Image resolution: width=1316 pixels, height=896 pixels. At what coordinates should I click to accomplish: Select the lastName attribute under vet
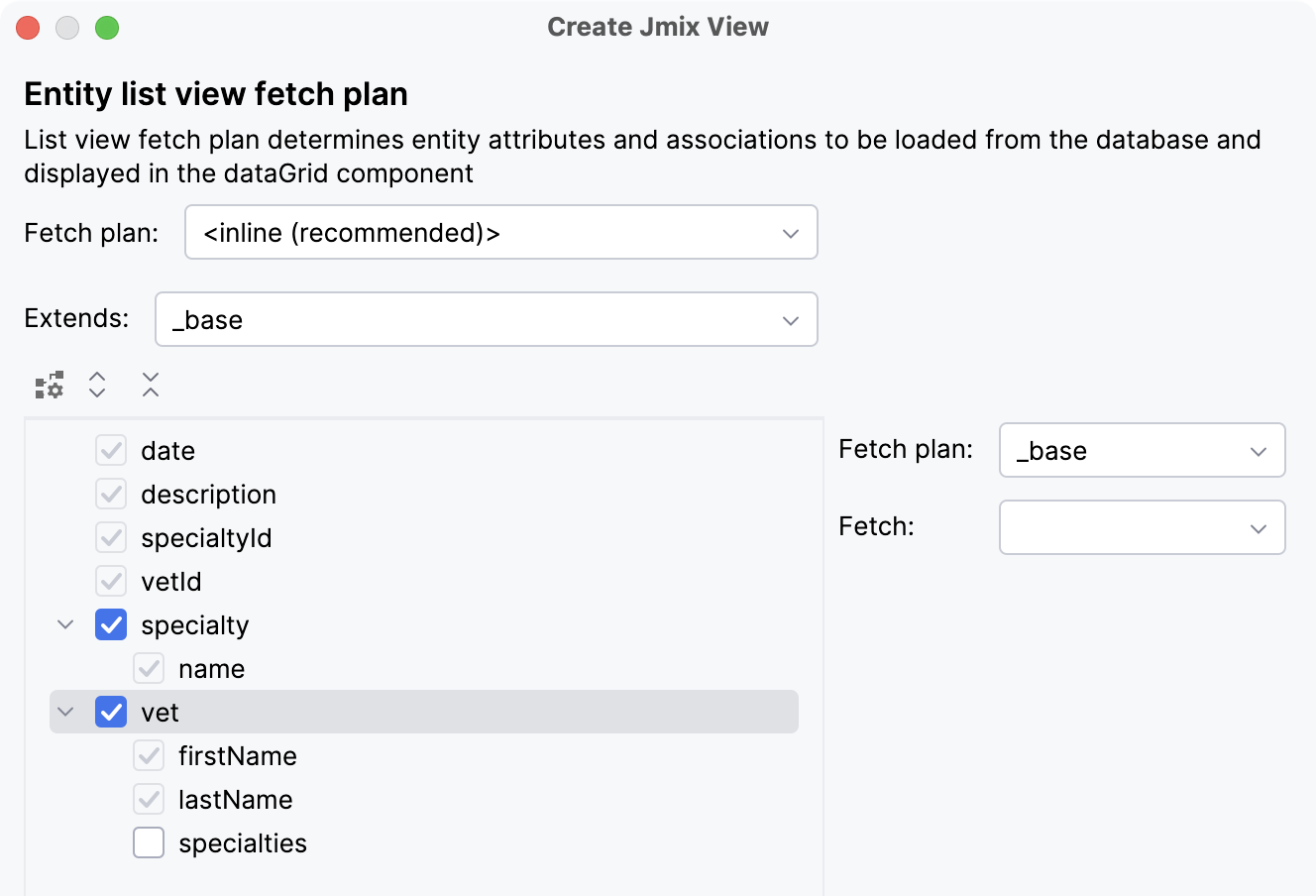[x=236, y=800]
